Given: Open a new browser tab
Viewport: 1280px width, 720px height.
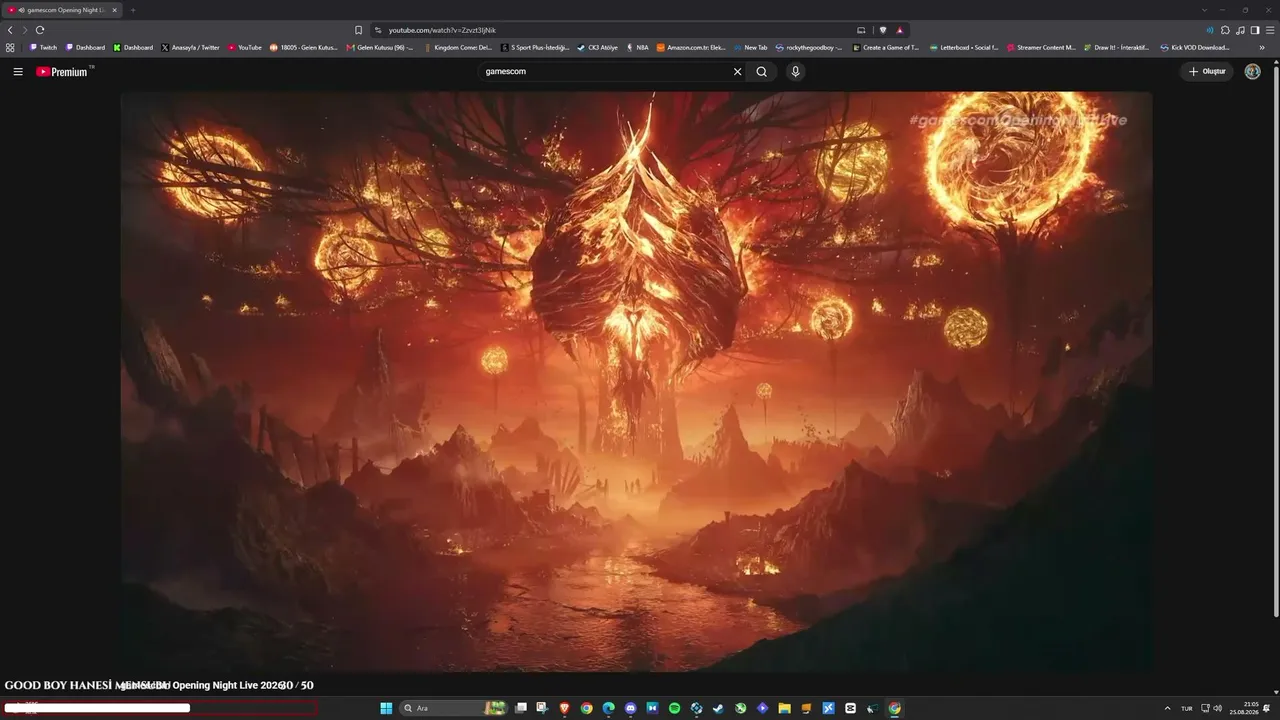Looking at the screenshot, I should pyautogui.click(x=133, y=10).
